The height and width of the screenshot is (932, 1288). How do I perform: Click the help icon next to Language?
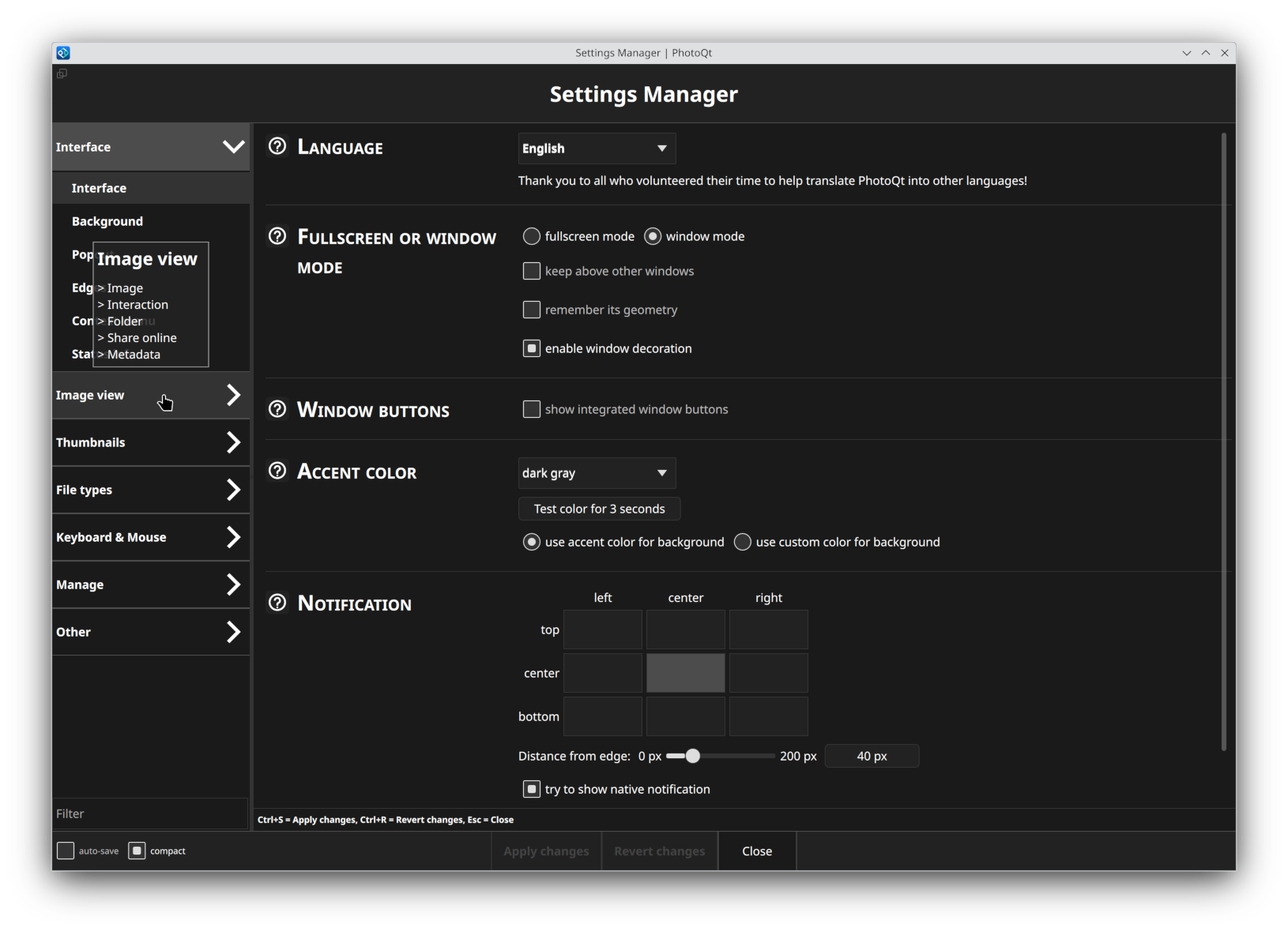point(277,146)
